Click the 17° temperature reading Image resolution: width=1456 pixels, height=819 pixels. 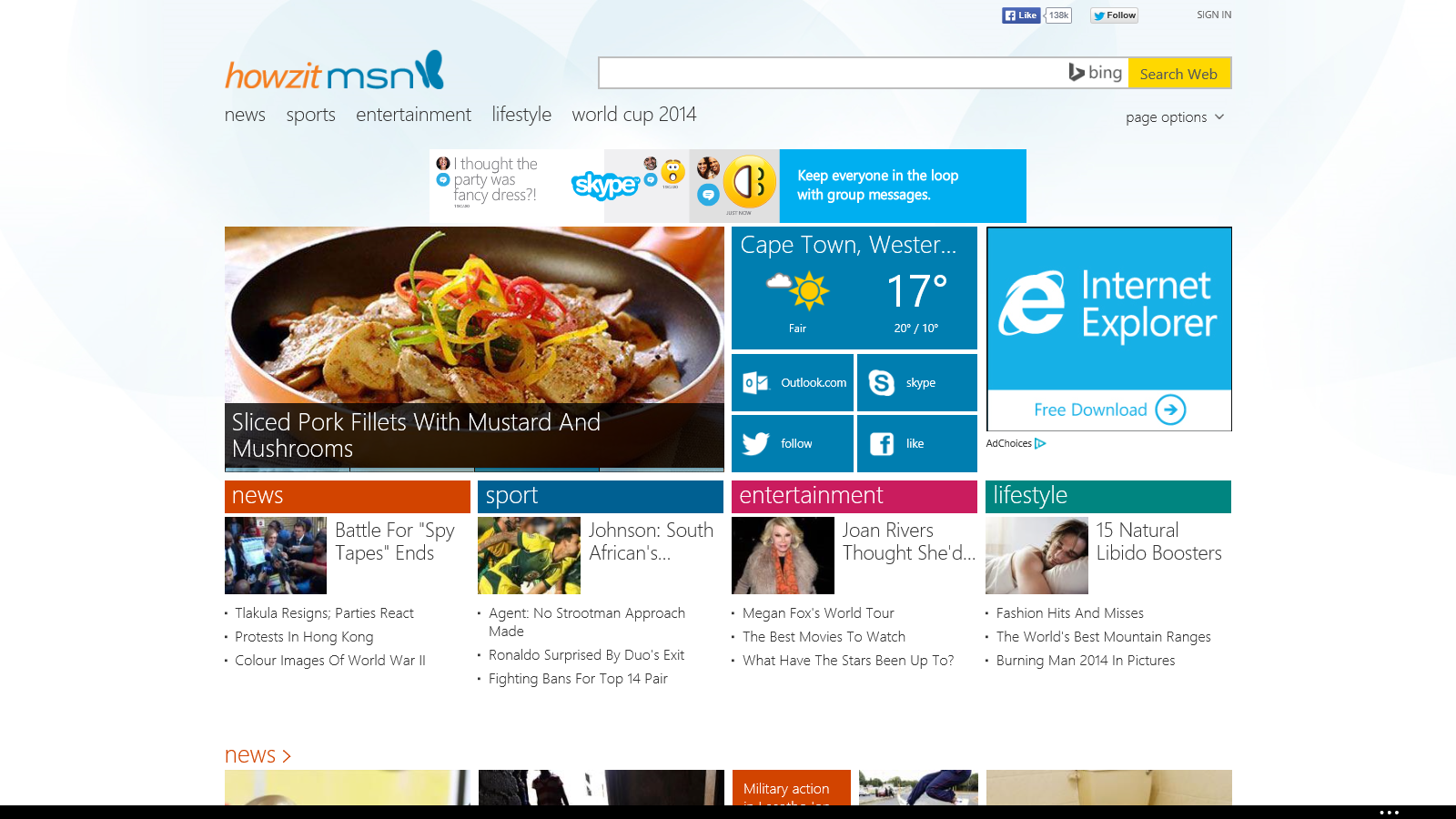click(917, 292)
